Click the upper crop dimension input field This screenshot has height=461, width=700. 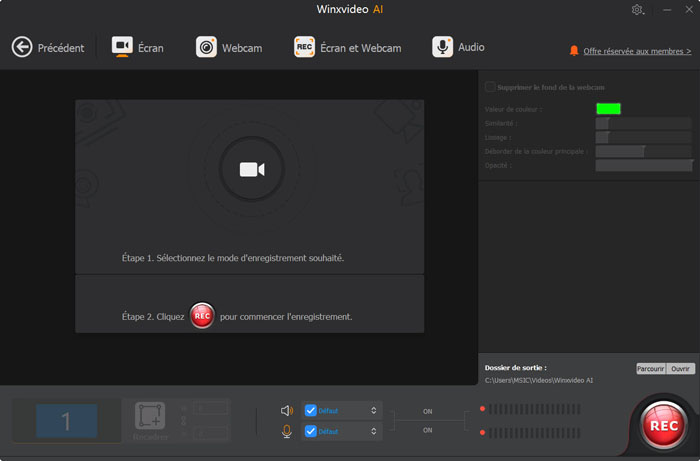pos(210,408)
